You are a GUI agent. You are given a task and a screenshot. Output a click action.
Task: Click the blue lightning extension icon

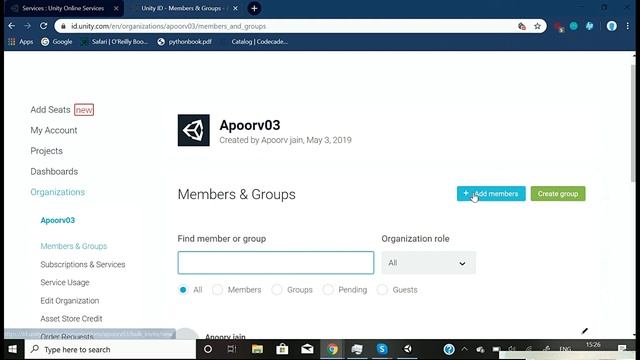pyautogui.click(x=589, y=26)
